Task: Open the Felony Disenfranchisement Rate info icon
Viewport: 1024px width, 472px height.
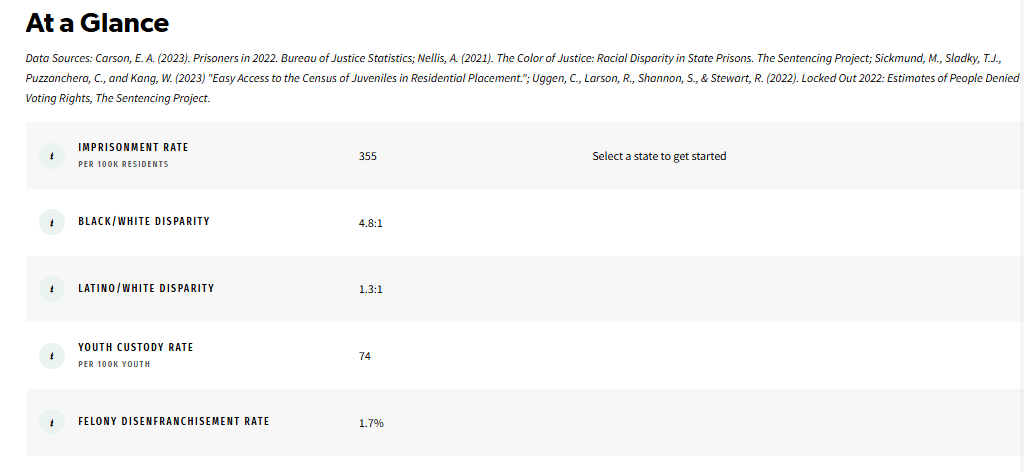Action: pos(51,422)
